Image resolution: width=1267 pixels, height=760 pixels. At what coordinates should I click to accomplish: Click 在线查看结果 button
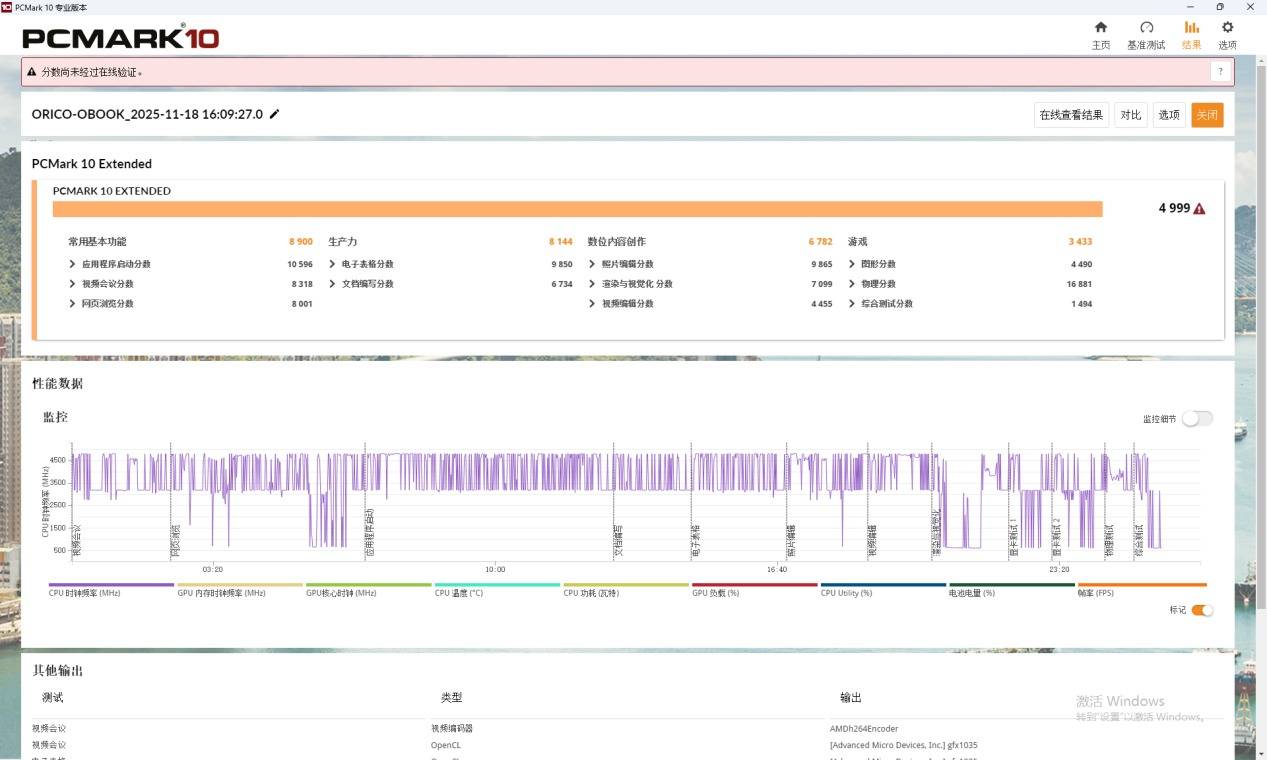point(1070,115)
